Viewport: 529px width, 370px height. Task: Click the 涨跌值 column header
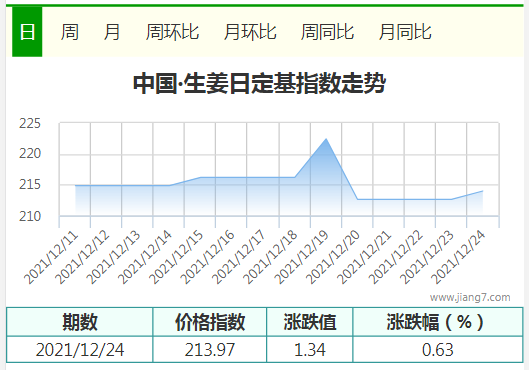tap(310, 322)
